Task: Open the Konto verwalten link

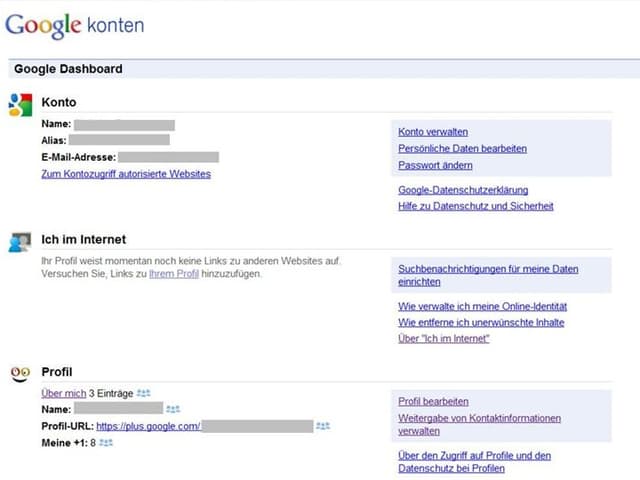Action: [x=433, y=132]
